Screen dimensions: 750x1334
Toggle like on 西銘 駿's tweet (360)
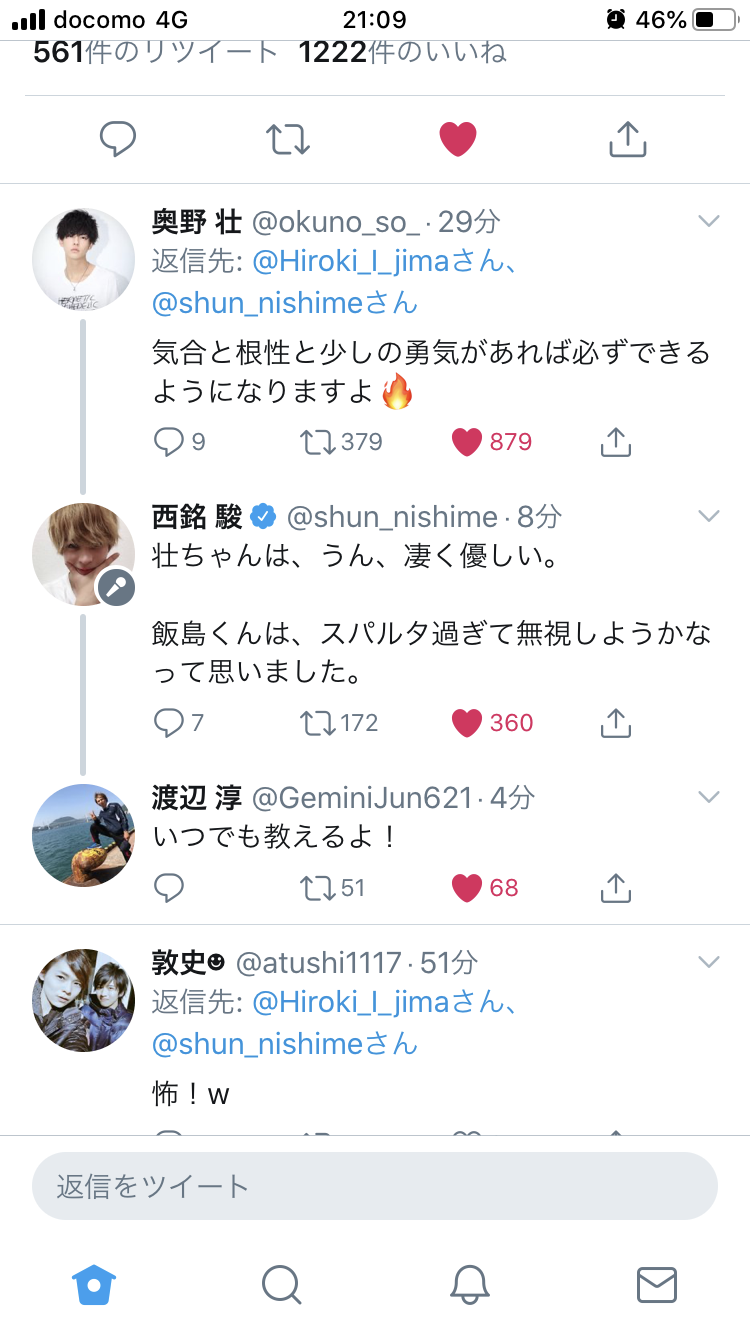click(x=467, y=722)
